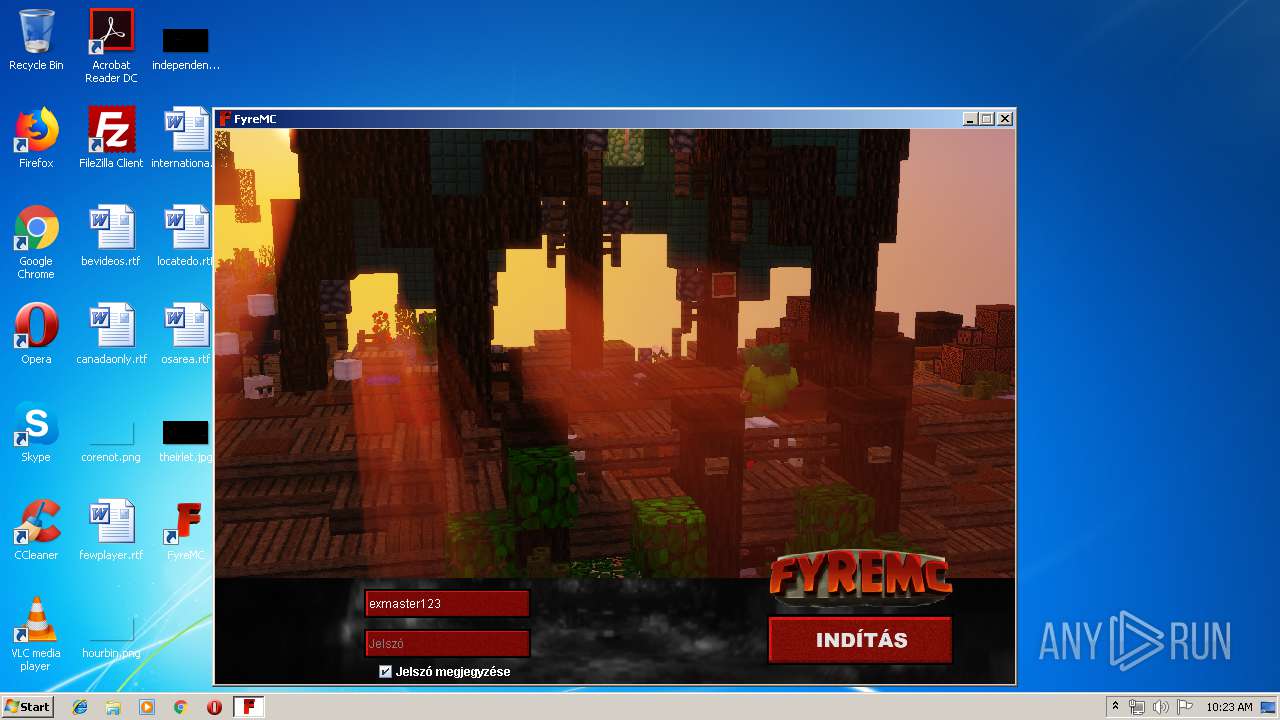The image size is (1280, 720).
Task: Open FyreMC desktop shortcut
Action: [x=186, y=530]
